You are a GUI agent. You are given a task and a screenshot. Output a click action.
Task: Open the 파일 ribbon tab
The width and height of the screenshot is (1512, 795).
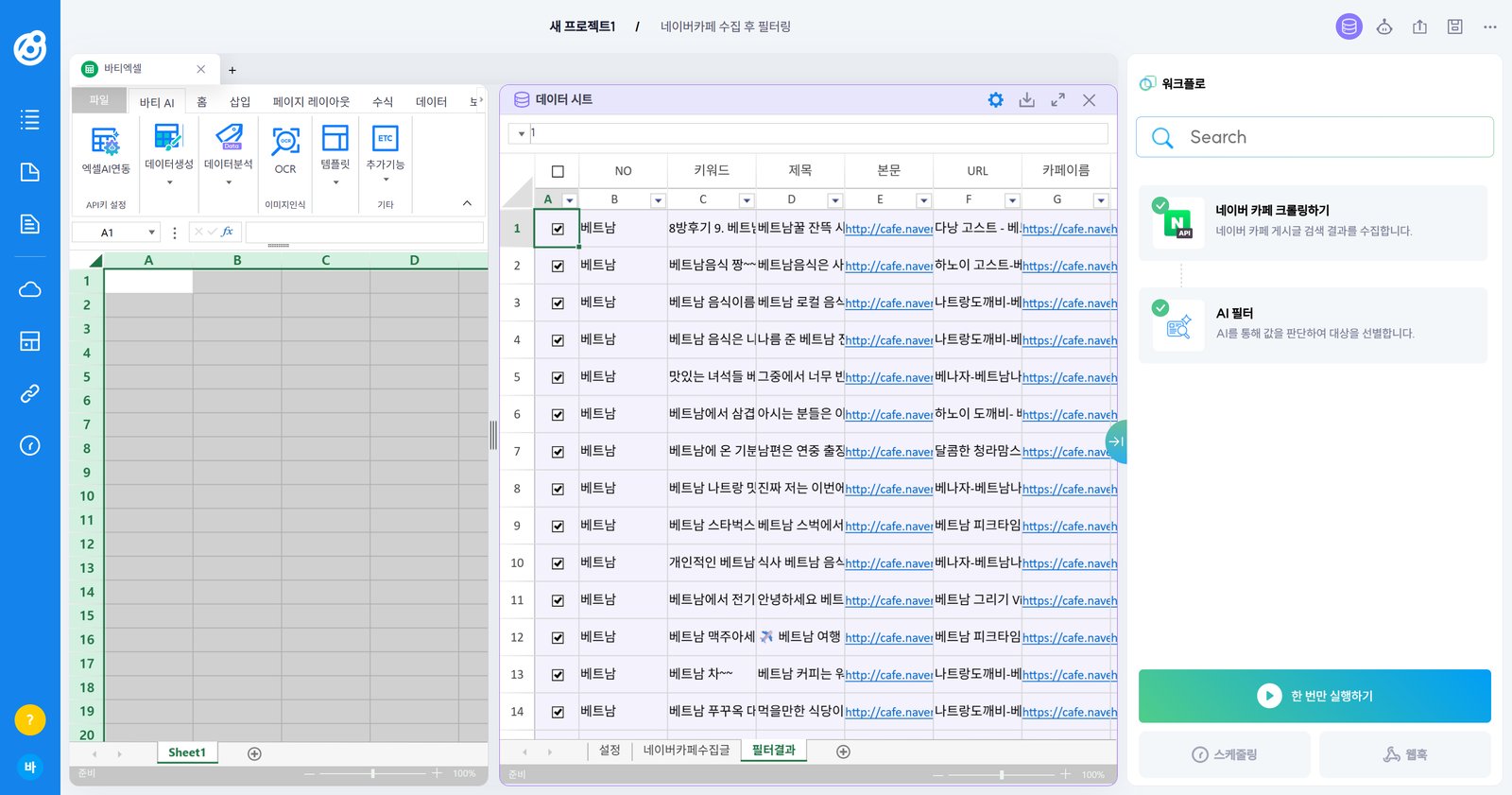pyautogui.click(x=99, y=100)
